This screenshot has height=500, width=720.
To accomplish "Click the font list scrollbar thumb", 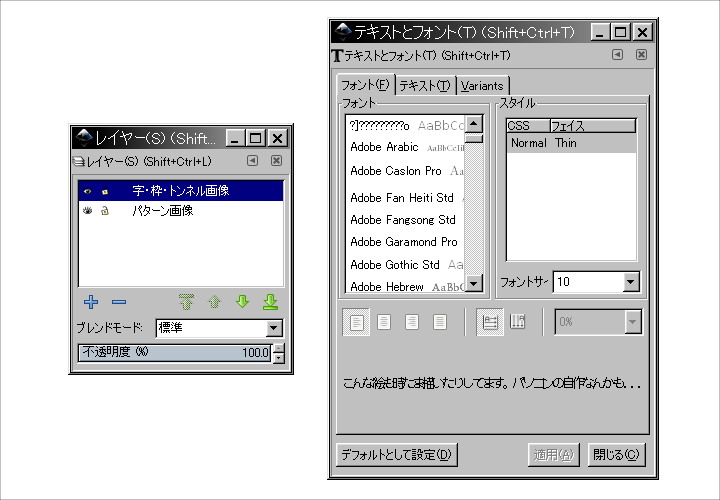I will 474,138.
